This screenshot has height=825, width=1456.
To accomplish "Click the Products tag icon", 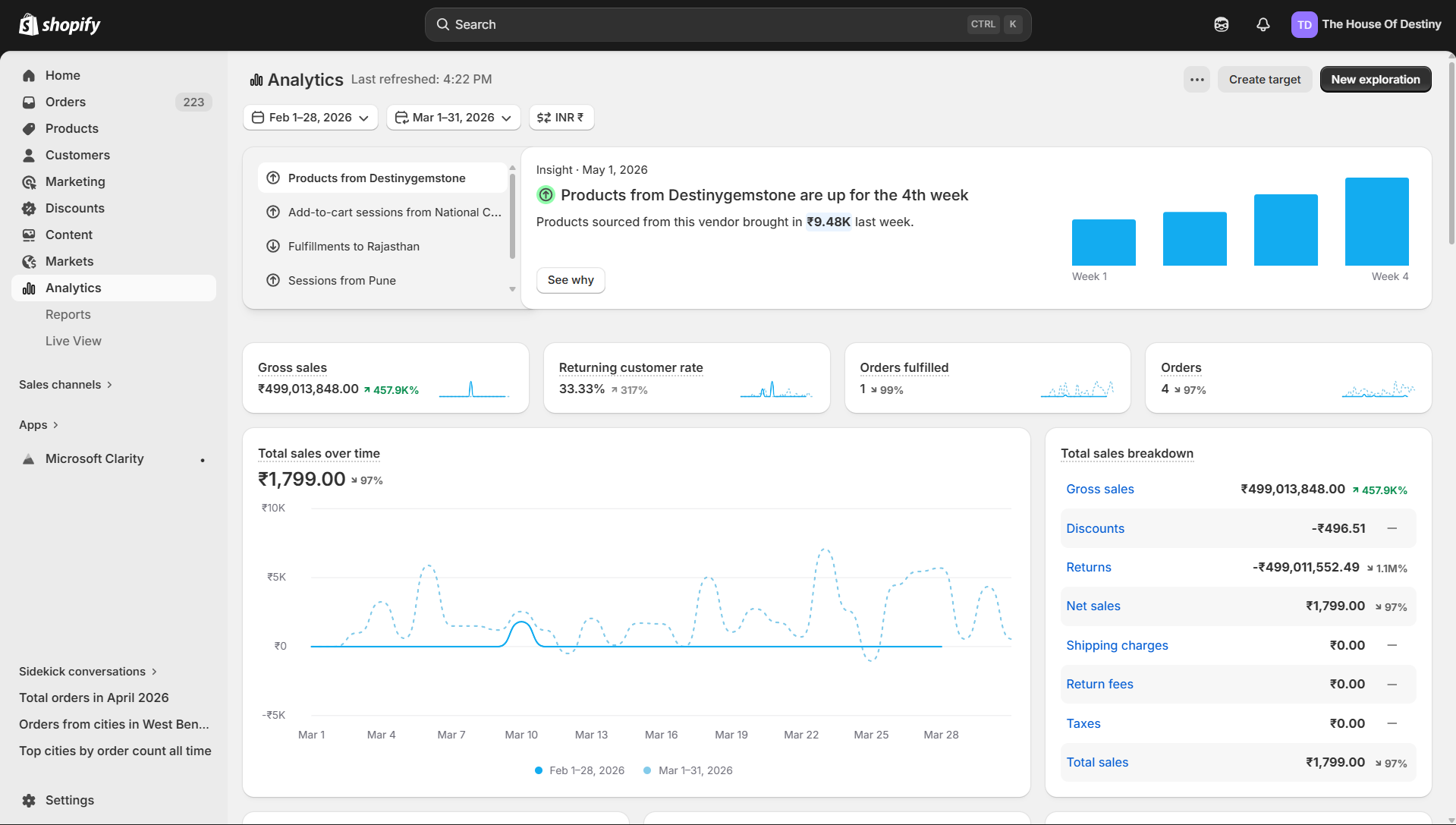I will [x=29, y=128].
